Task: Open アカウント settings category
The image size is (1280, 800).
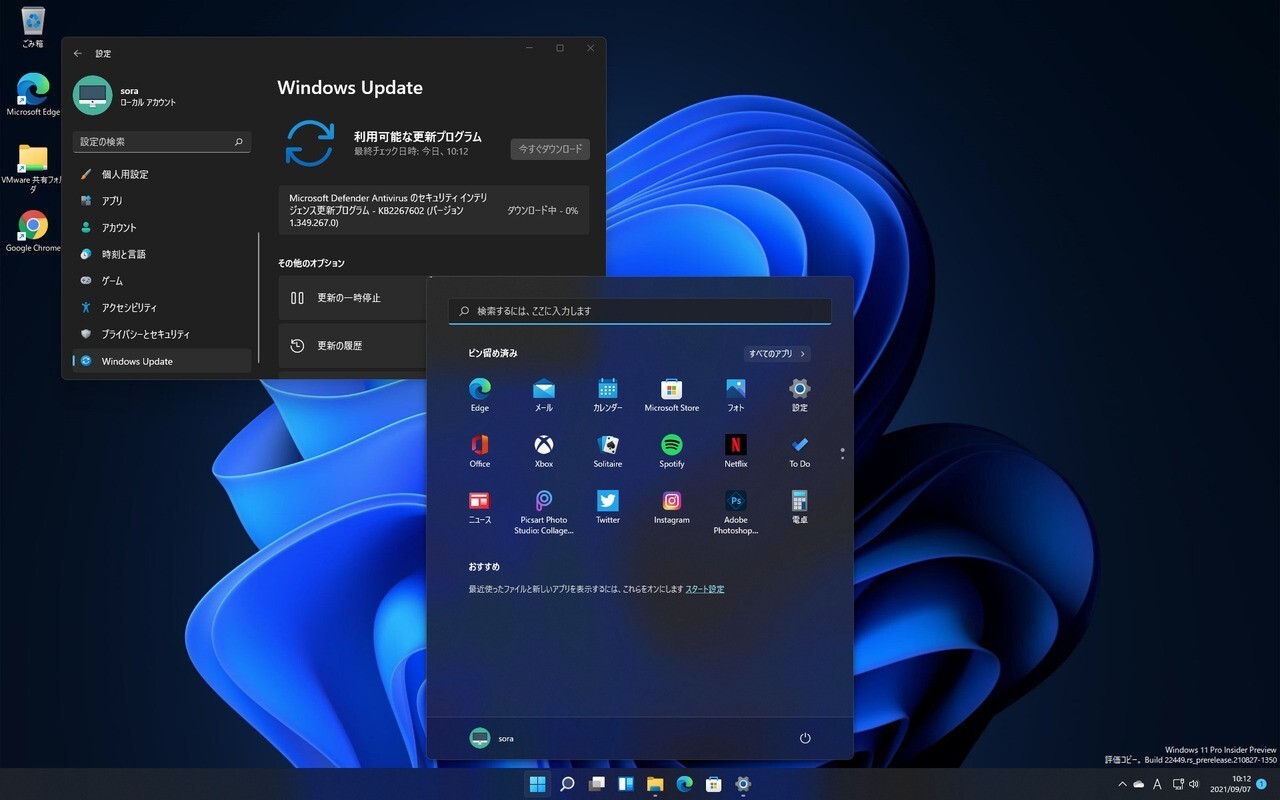Action: (162, 228)
